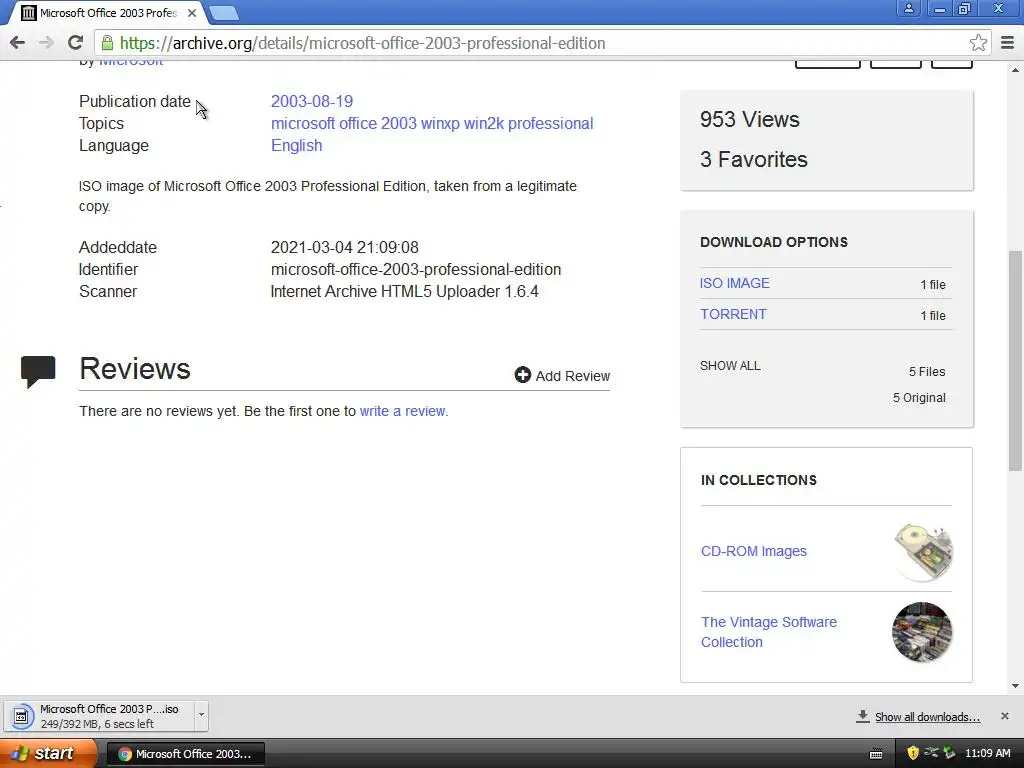Bookmark this page with the star icon
This screenshot has width=1024, height=768.
point(978,43)
